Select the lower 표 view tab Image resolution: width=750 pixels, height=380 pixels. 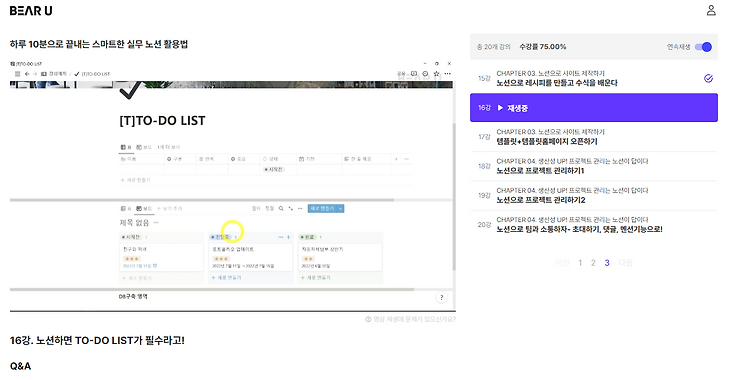(x=126, y=209)
